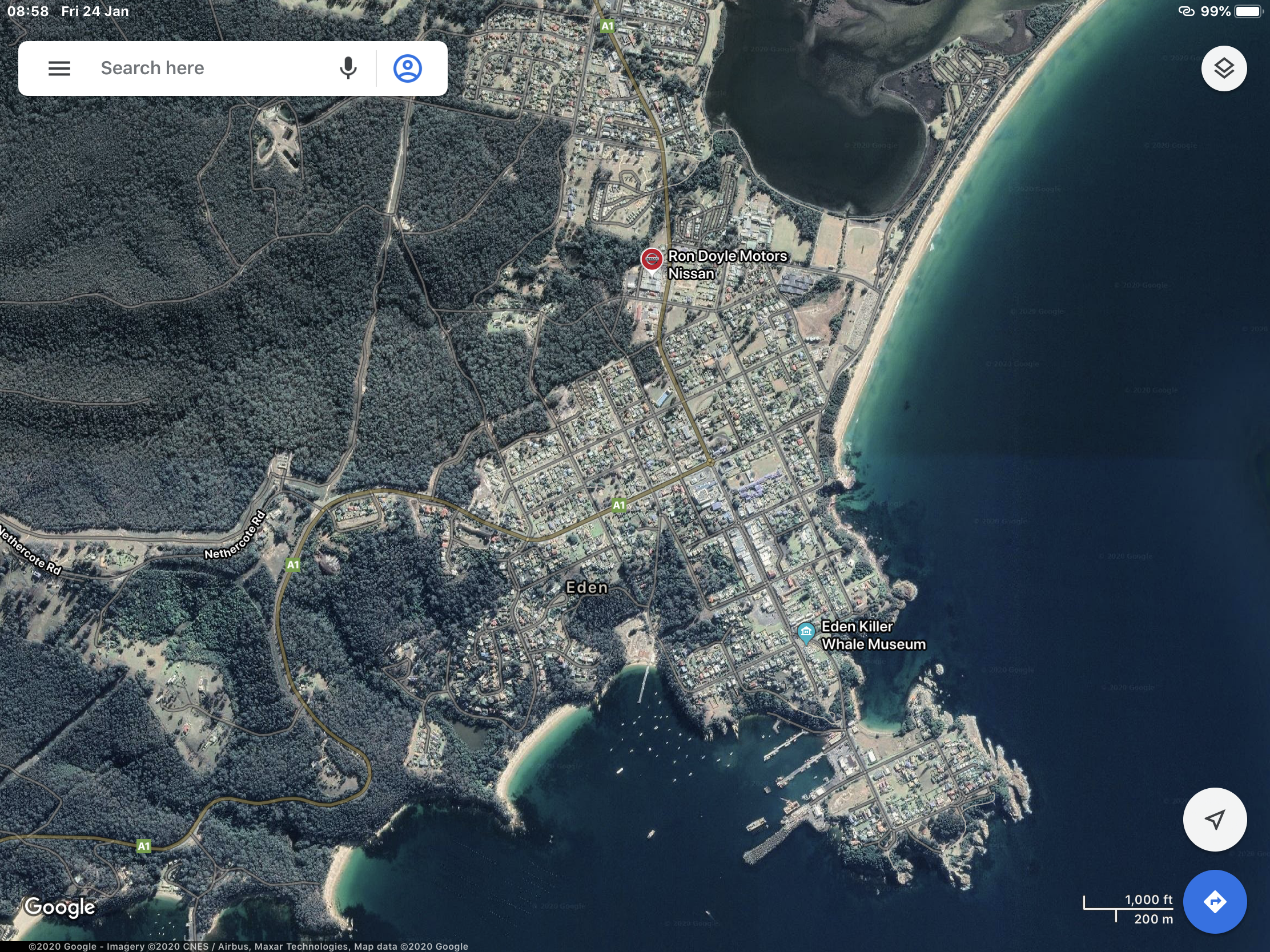Tap the A1 shield near Eden center
The image size is (1270, 952).
(x=618, y=506)
